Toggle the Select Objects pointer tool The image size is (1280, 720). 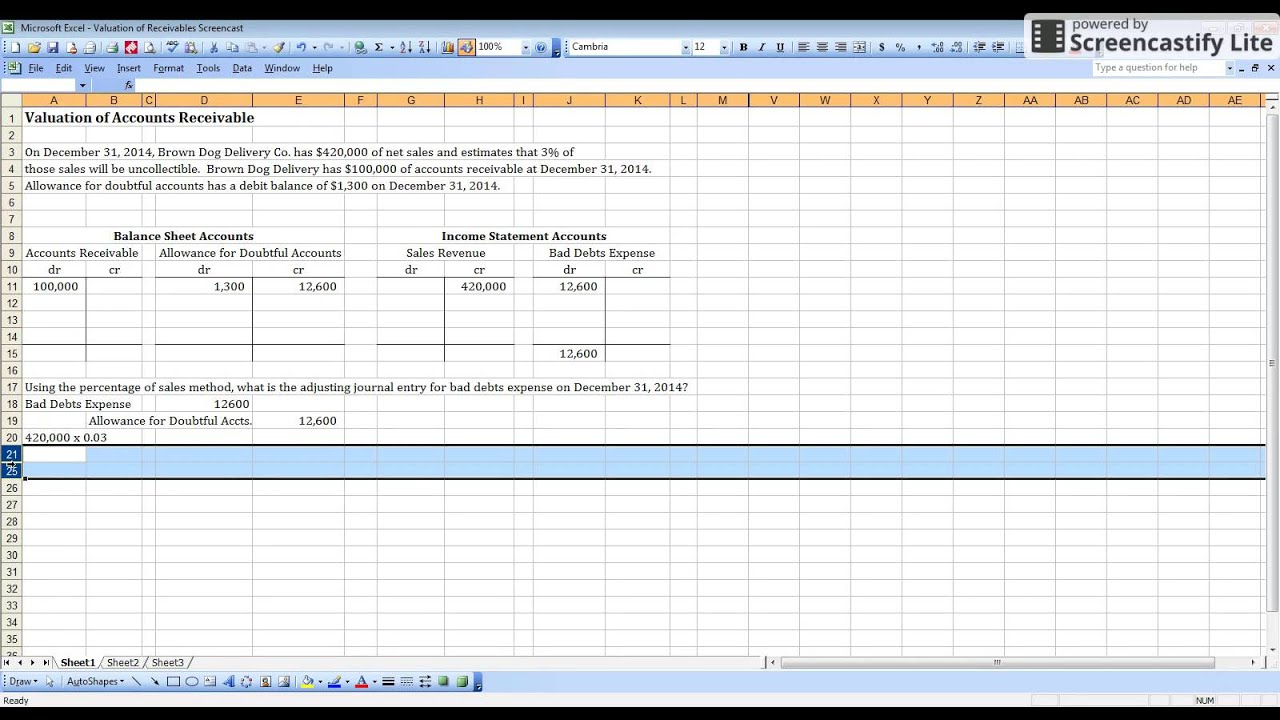[50, 682]
